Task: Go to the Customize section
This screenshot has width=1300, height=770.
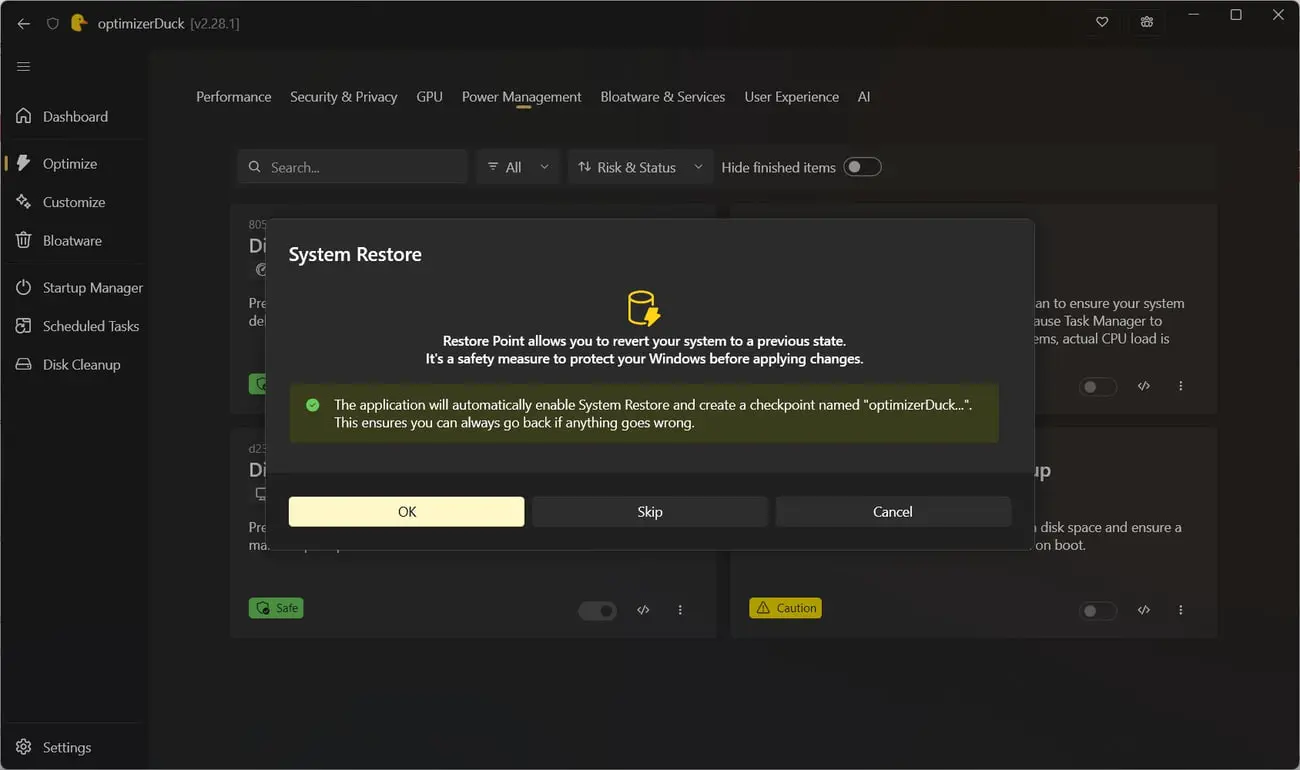Action: (75, 202)
